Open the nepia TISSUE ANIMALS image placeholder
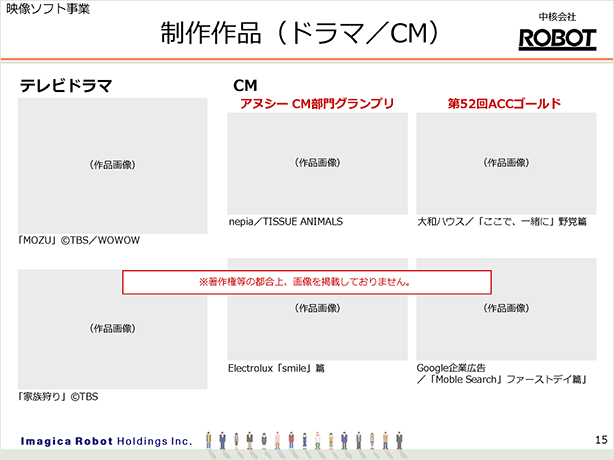Viewport: 614px width, 460px height. (318, 164)
